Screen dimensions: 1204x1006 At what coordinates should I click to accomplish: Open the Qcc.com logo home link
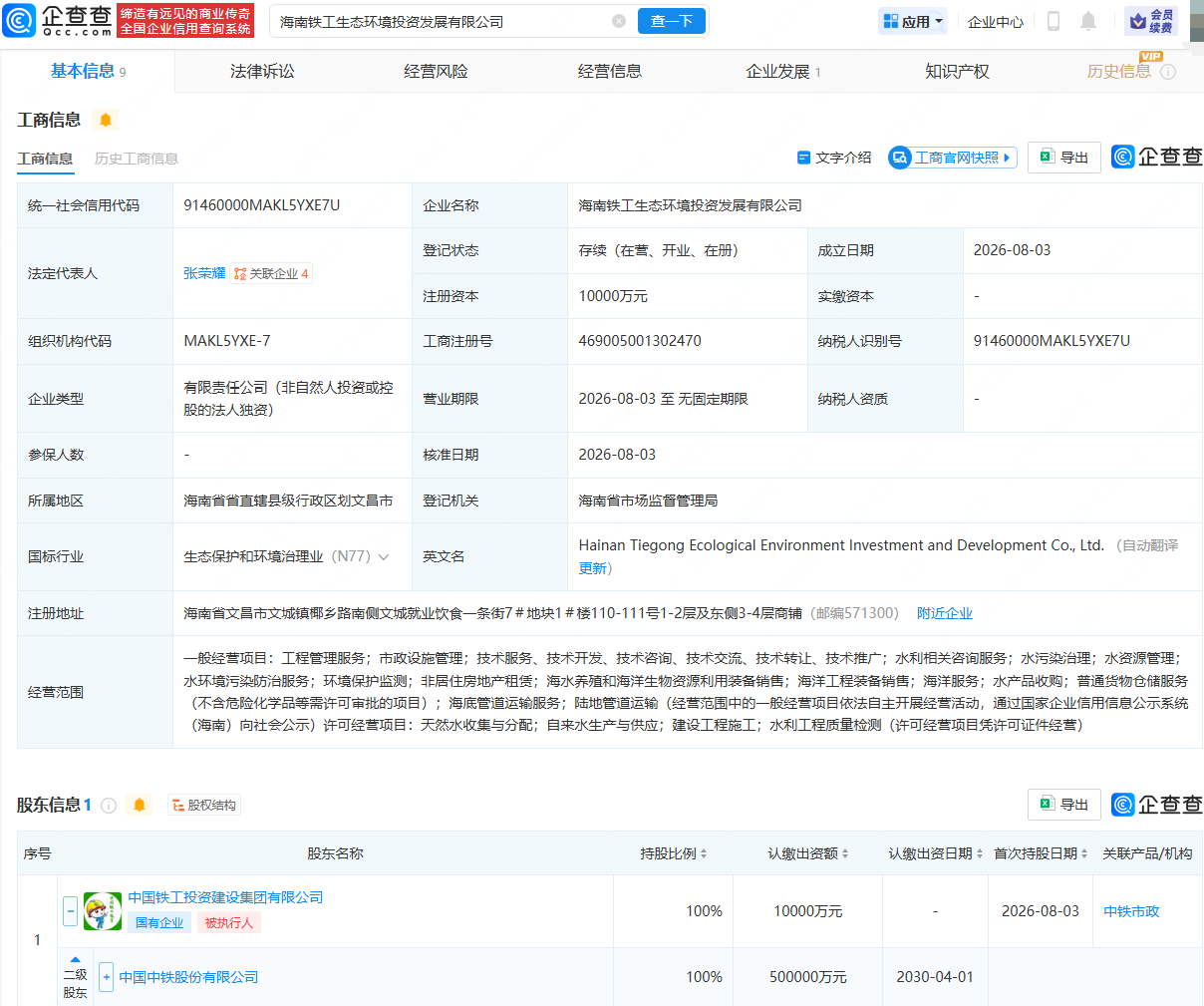pos(58,21)
